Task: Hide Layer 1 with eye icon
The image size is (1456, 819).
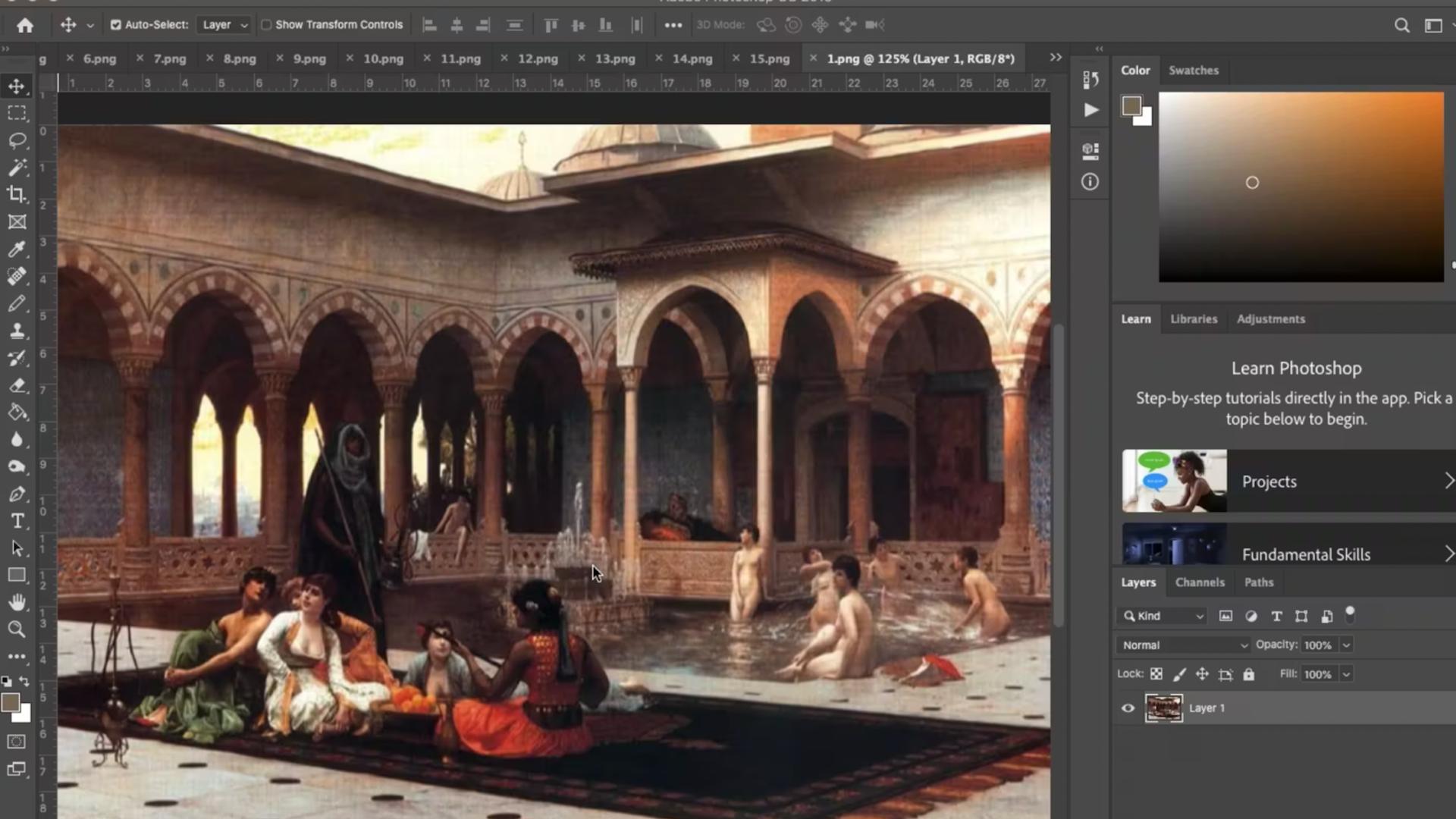Action: coord(1128,708)
